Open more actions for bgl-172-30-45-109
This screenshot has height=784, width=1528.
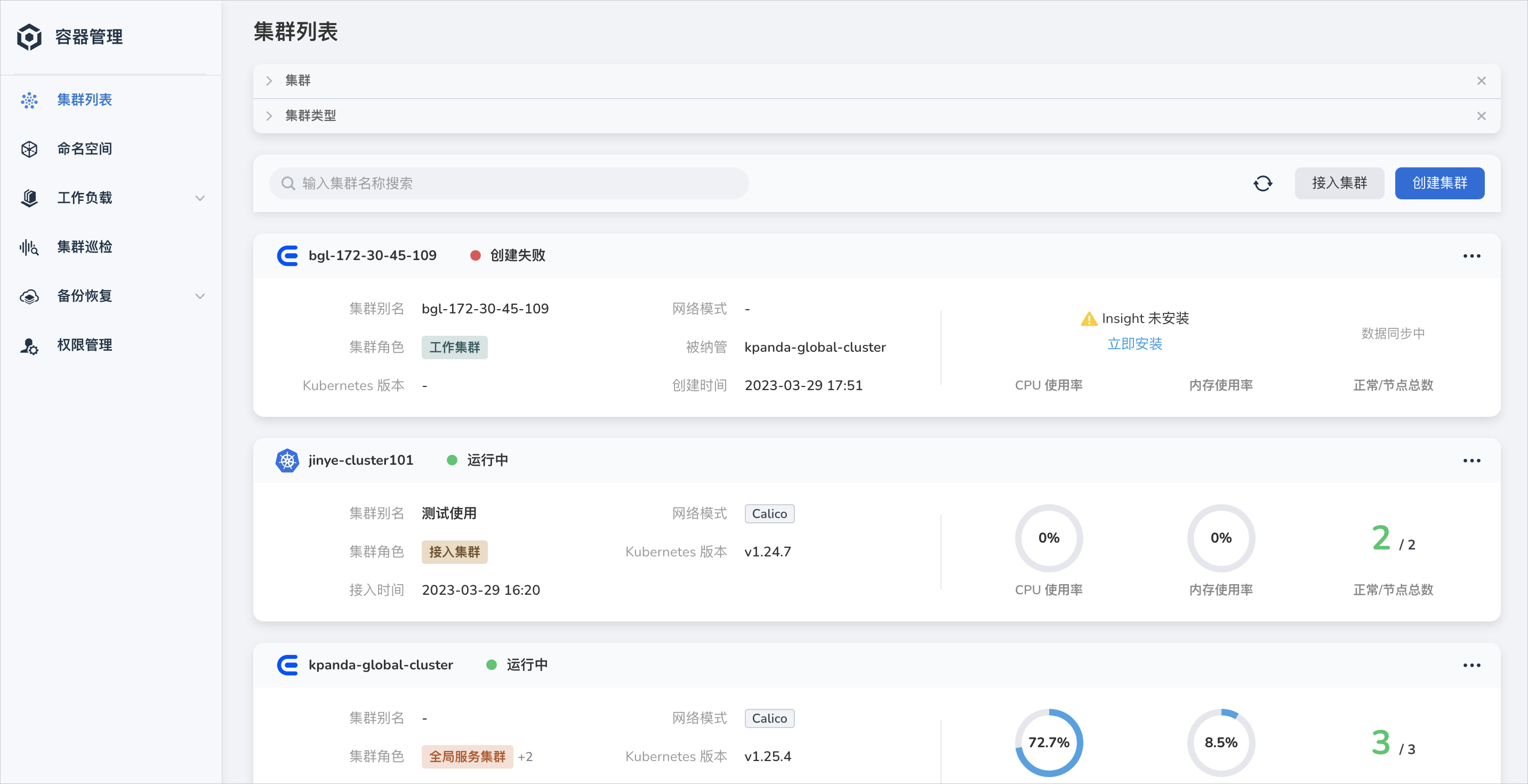pyautogui.click(x=1471, y=256)
